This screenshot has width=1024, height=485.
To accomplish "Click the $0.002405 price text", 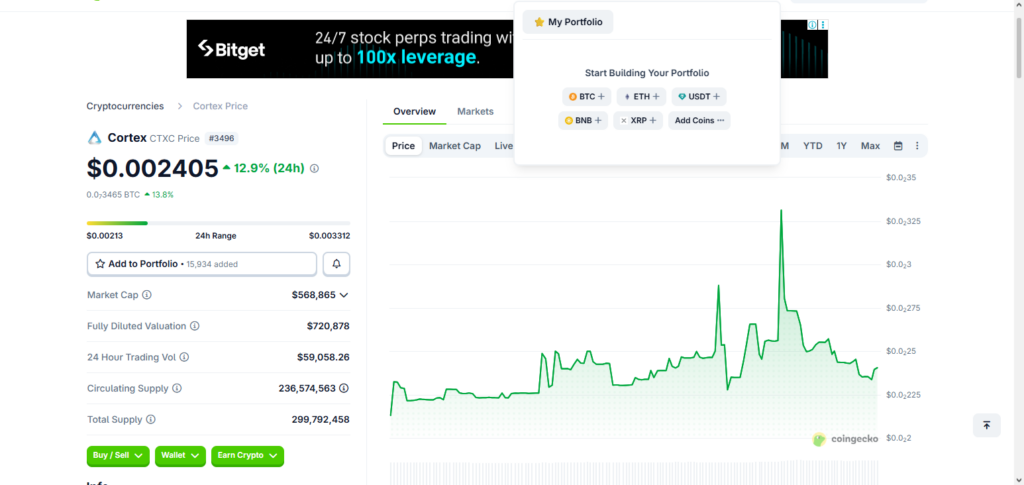I will tap(152, 168).
